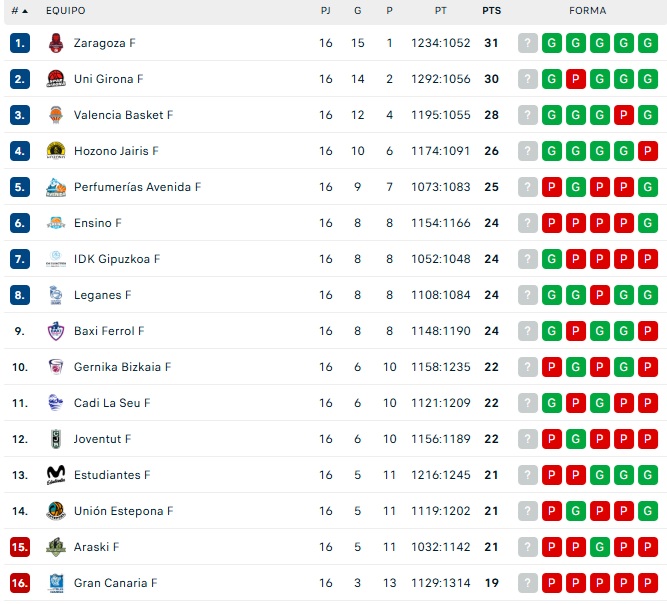Sort standings by the PJ column header

click(x=326, y=10)
